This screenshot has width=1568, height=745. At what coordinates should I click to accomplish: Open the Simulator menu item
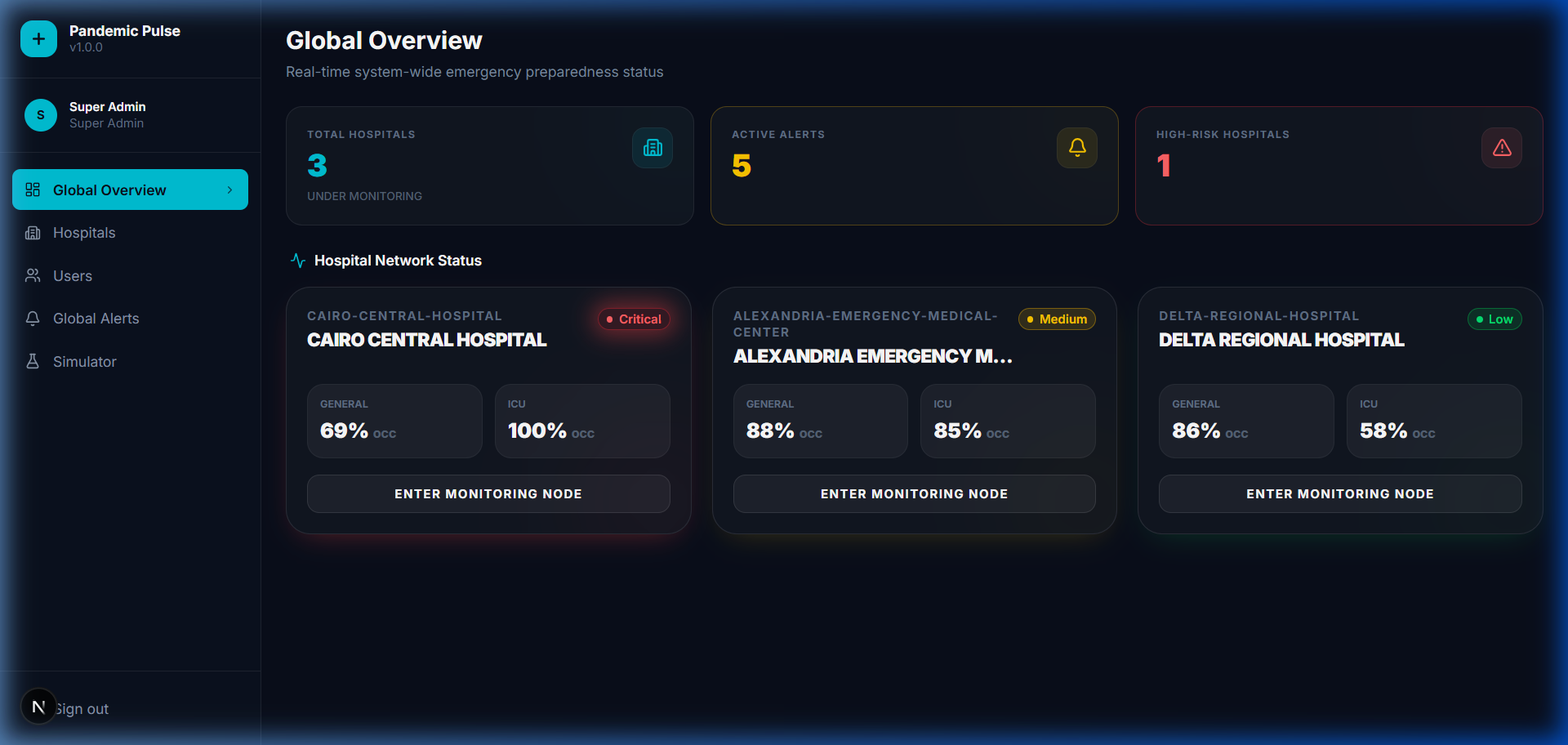click(130, 361)
